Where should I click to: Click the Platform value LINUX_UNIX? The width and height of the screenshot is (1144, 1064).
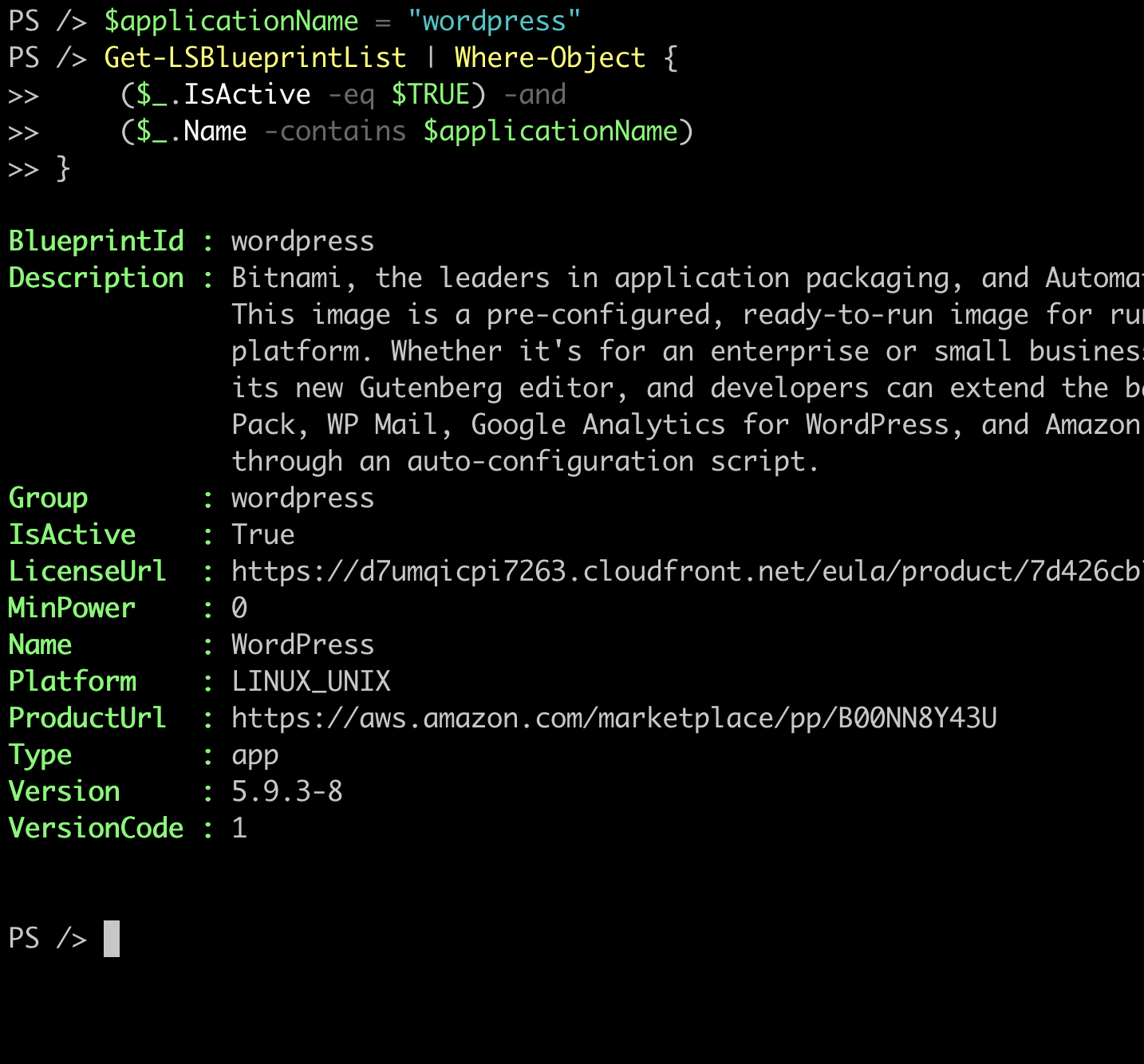coord(310,680)
